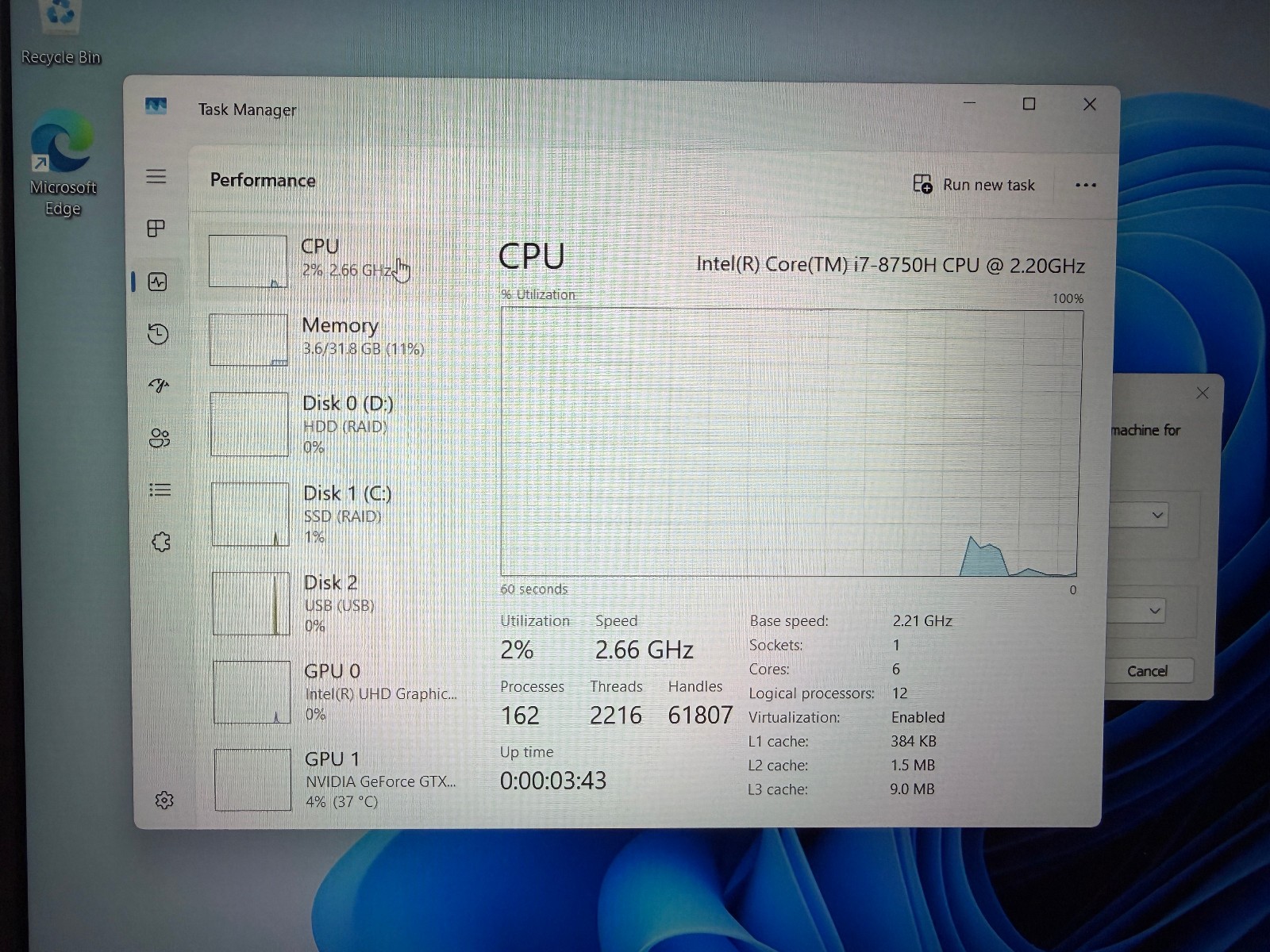Click the Intel(R) Core(TM) i7-8750H CPU name text
Viewport: 1270px width, 952px height.
[891, 265]
